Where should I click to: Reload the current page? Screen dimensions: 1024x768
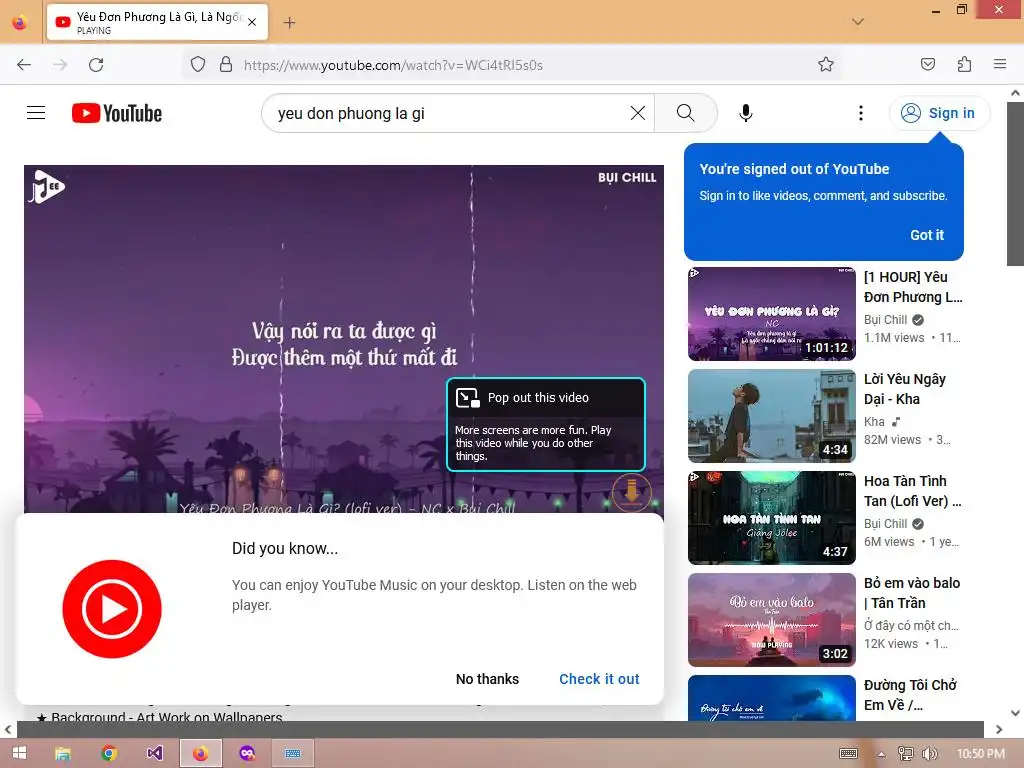pyautogui.click(x=96, y=65)
